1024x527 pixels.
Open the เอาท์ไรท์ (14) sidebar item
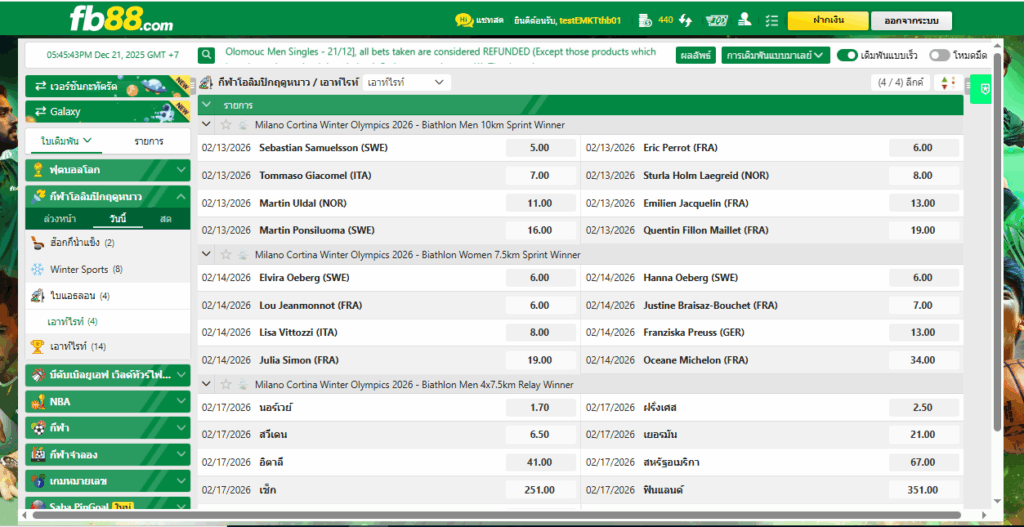108,346
